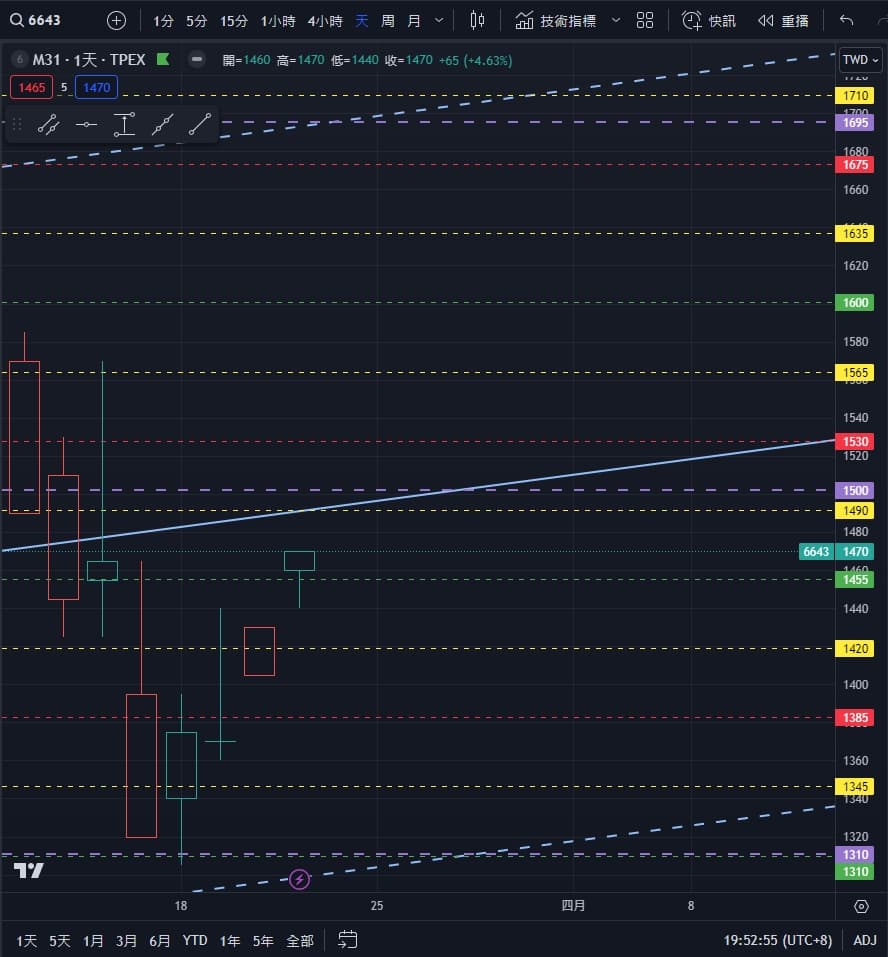
Task: Toggle ADJ price adjustment
Action: pos(864,940)
